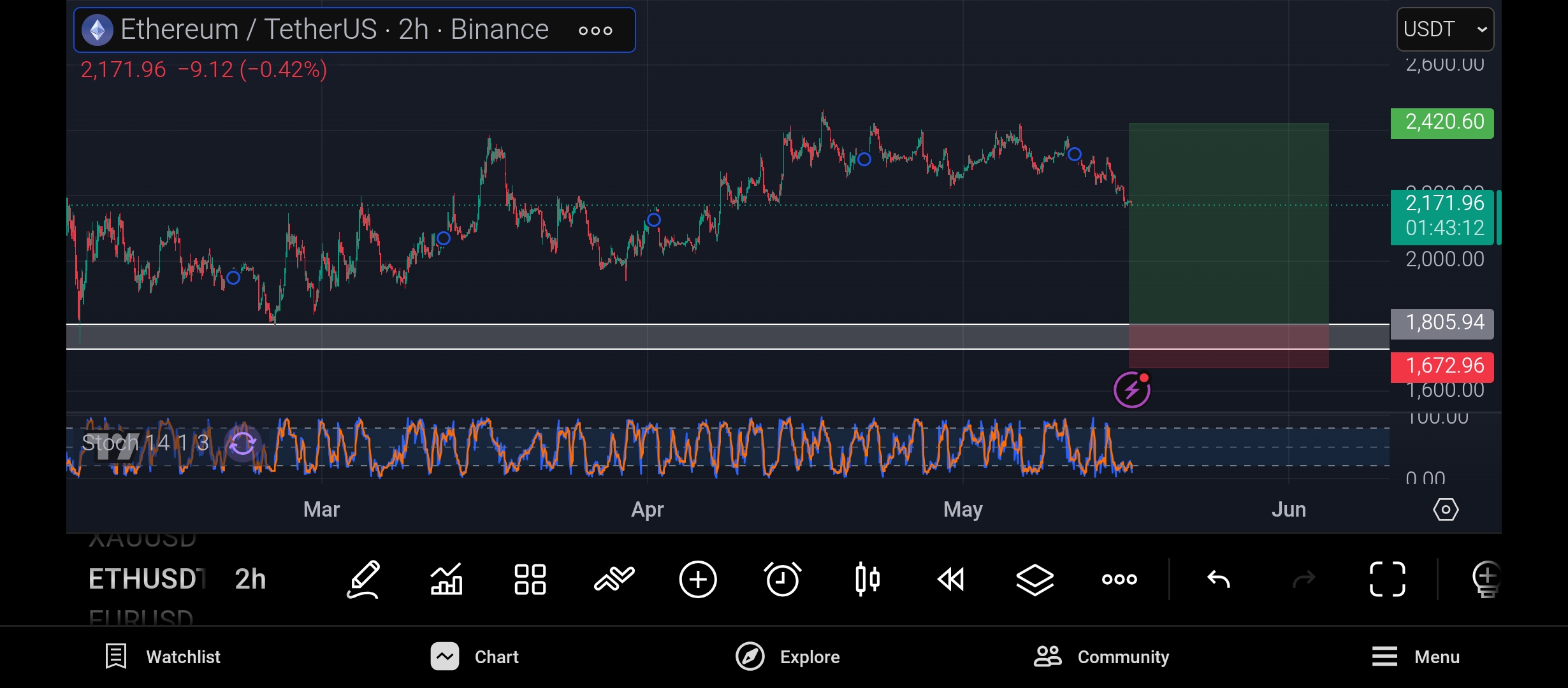This screenshot has height=688, width=1568.
Task: Select the blue circle marker in mid-May
Action: click(x=1075, y=154)
